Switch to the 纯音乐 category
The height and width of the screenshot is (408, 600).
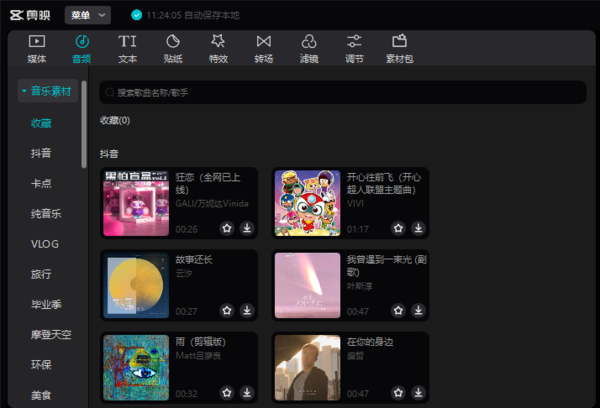(46, 213)
